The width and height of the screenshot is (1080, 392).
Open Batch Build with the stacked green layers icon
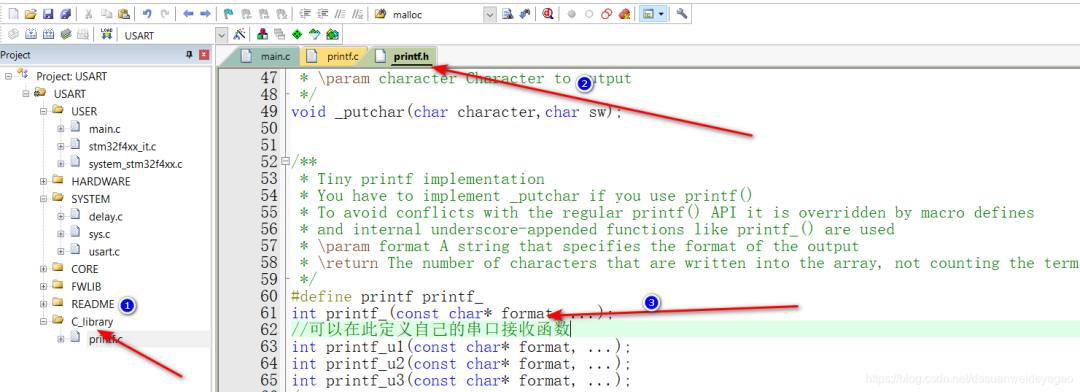[65, 34]
